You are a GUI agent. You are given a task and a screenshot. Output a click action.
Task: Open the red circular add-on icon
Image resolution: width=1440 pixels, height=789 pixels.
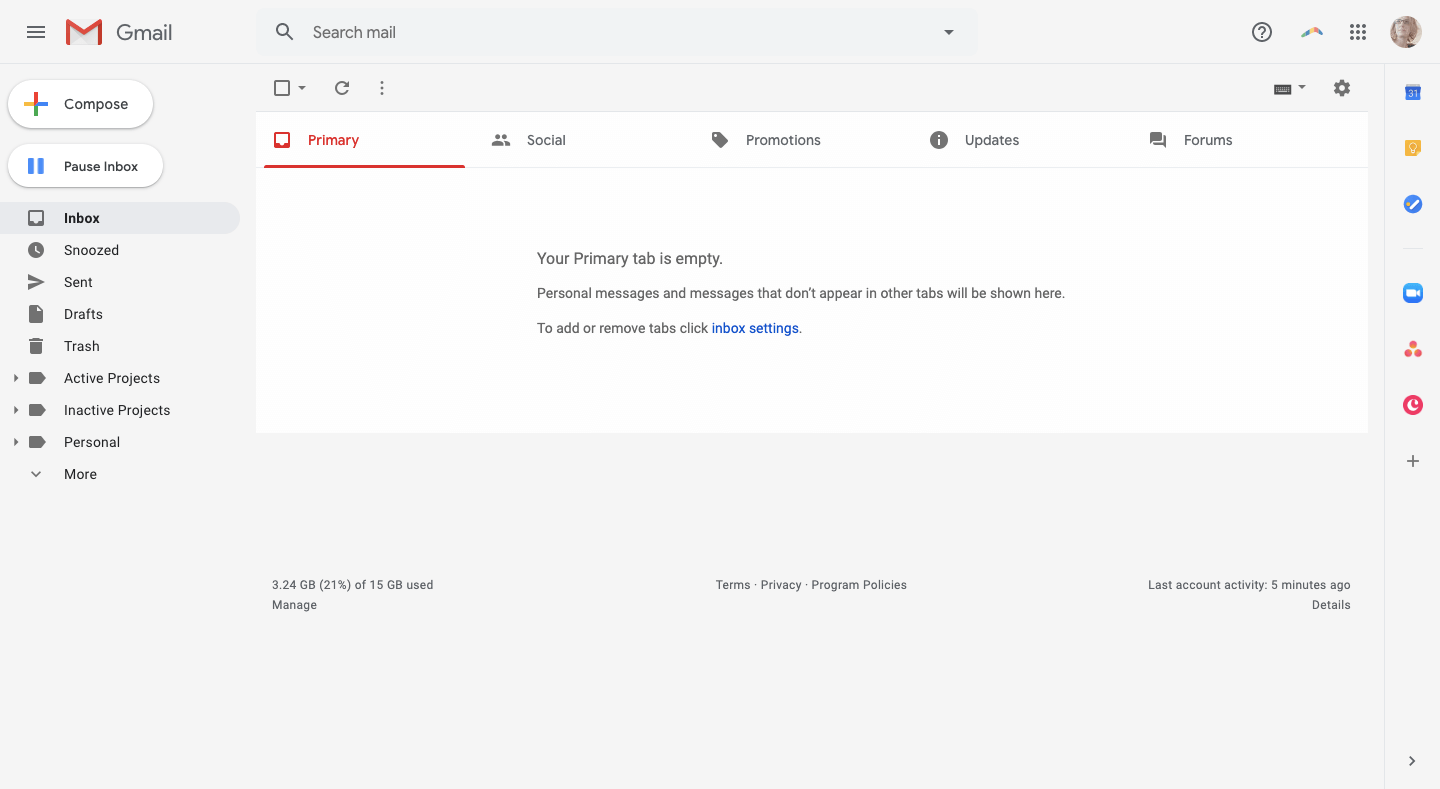click(x=1413, y=405)
